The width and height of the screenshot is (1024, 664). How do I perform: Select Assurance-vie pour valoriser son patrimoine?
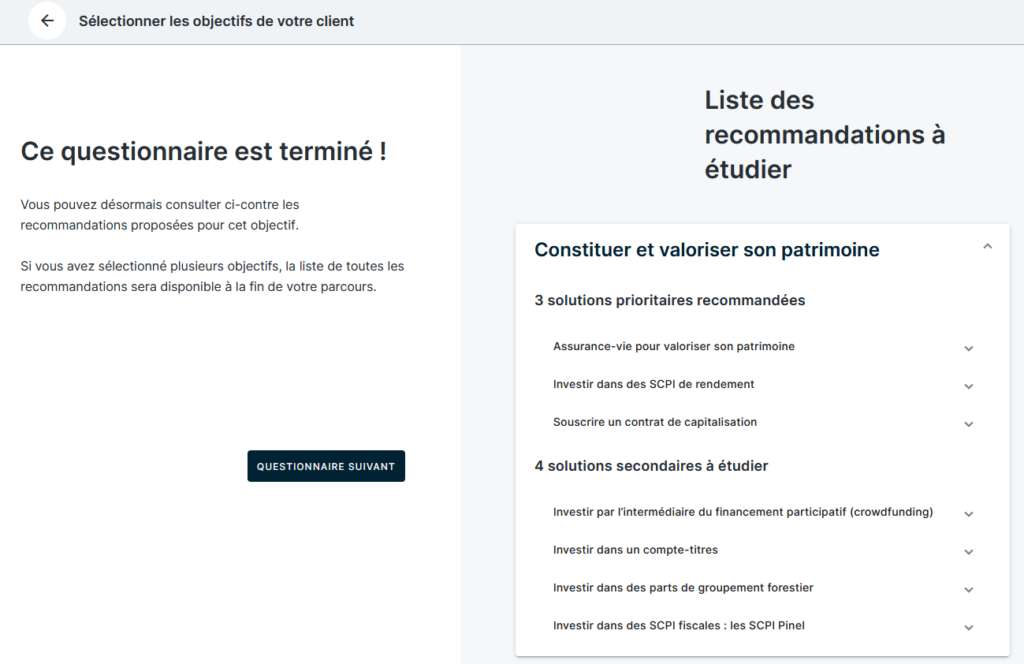coord(673,346)
